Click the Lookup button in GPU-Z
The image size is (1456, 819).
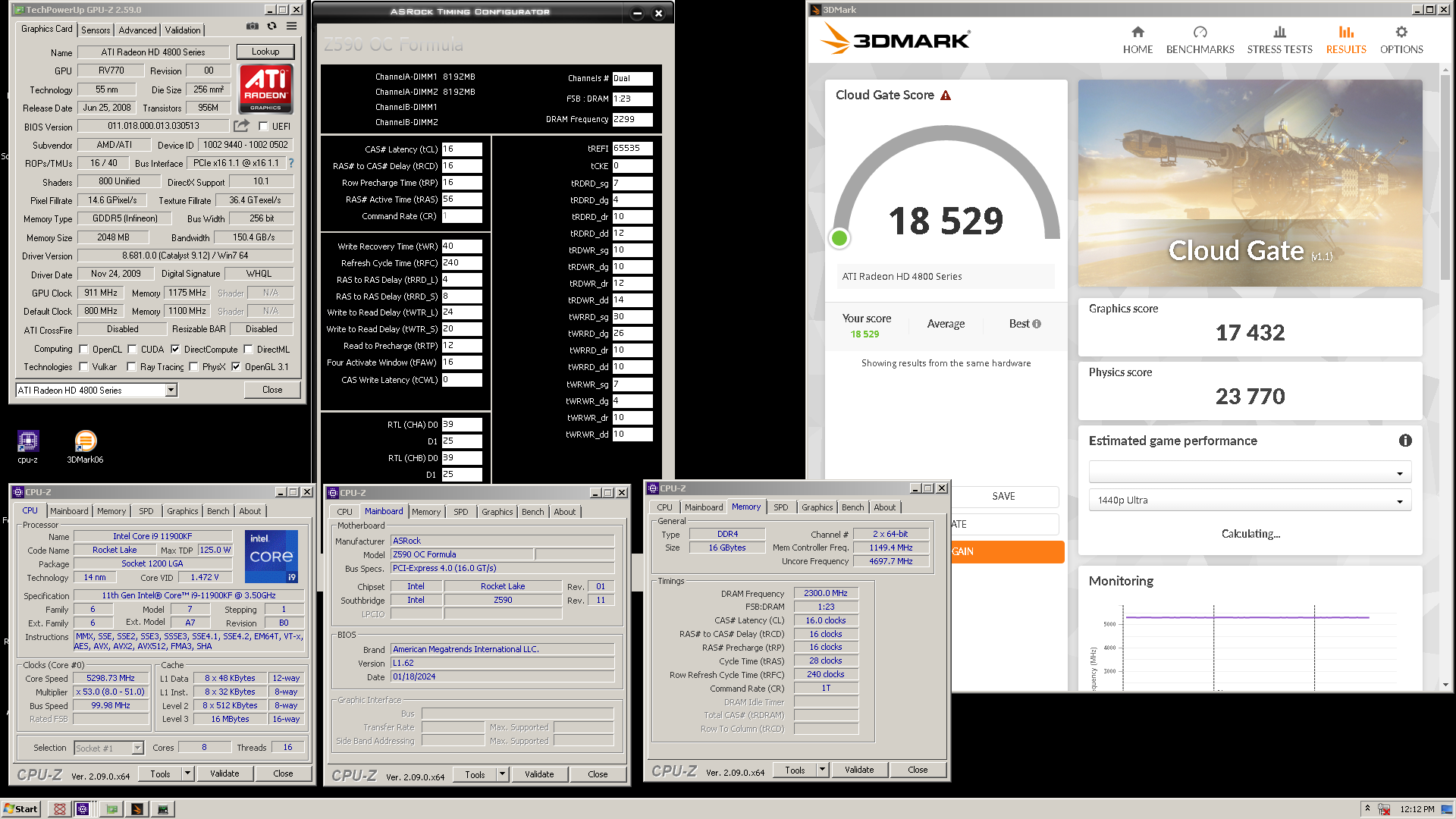point(265,52)
